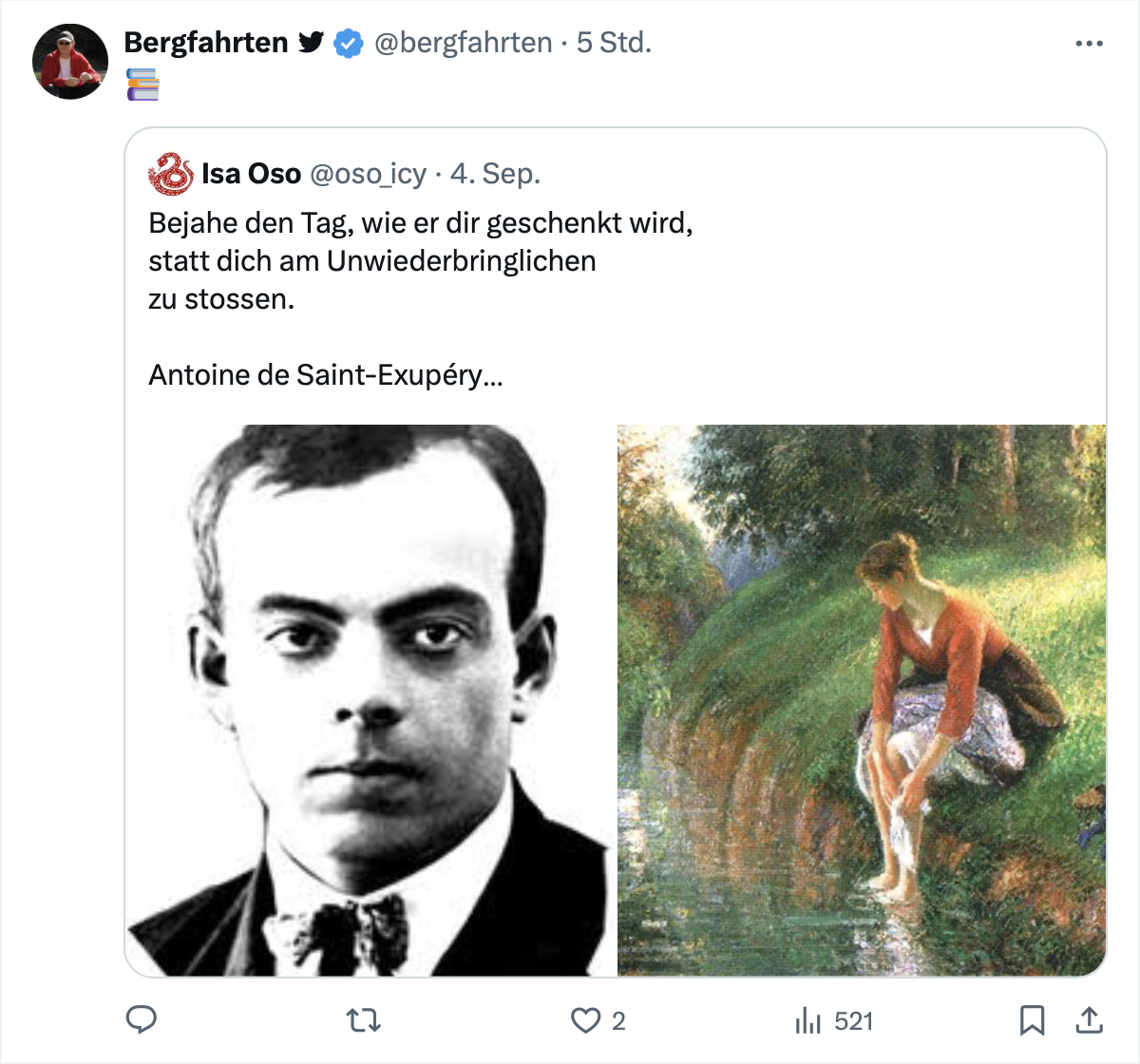Screen dimensions: 1140x1064
Task: Open Bergfahrten's profile avatar
Action: tap(70, 62)
